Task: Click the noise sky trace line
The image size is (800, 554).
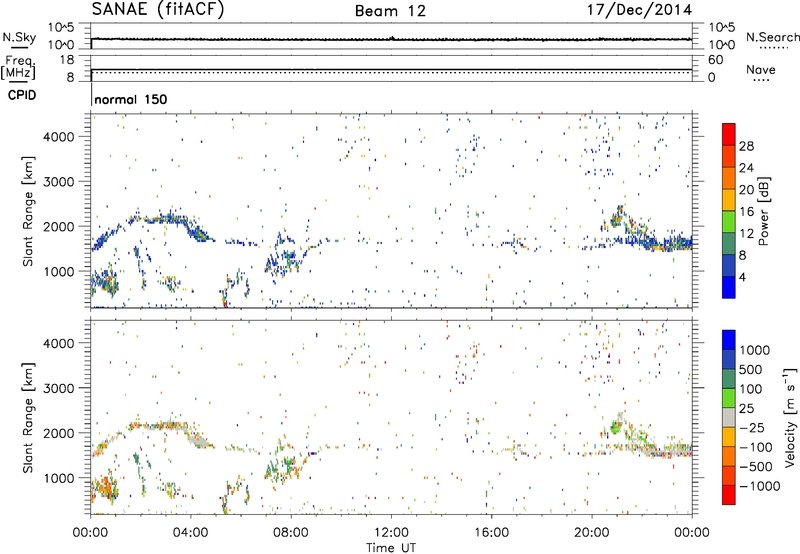Action: point(391,39)
